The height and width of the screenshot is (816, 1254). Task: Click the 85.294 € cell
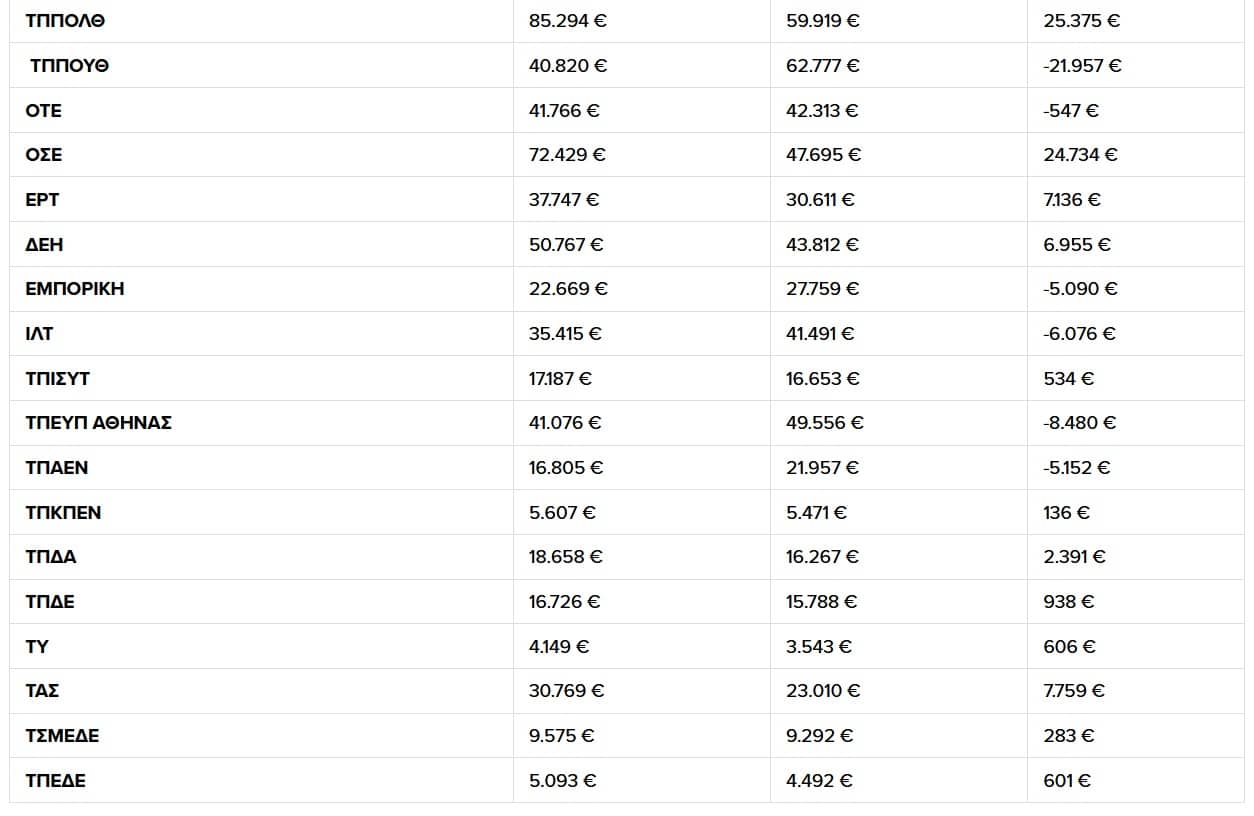[x=568, y=21]
